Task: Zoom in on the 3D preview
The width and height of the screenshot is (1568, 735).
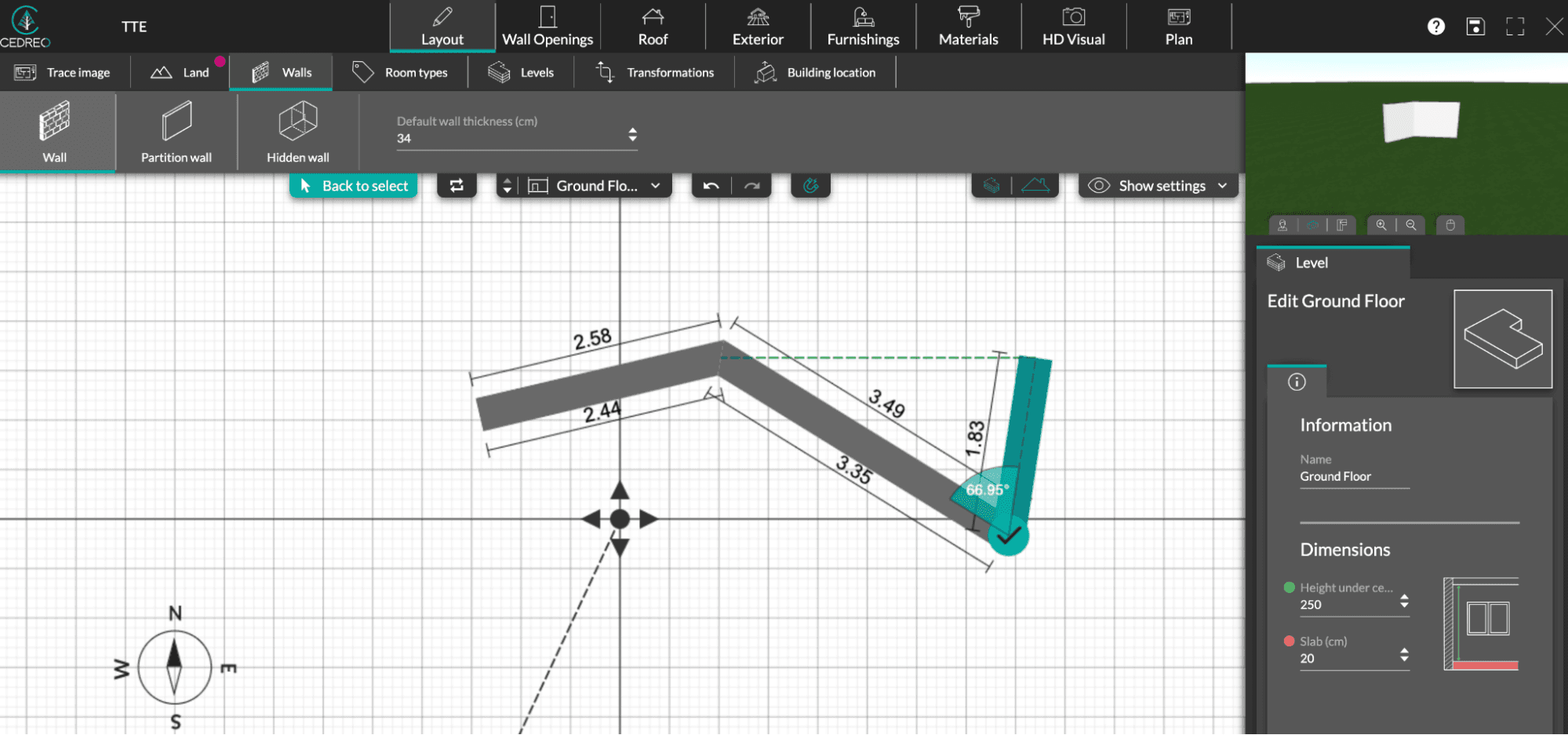Action: click(1381, 225)
